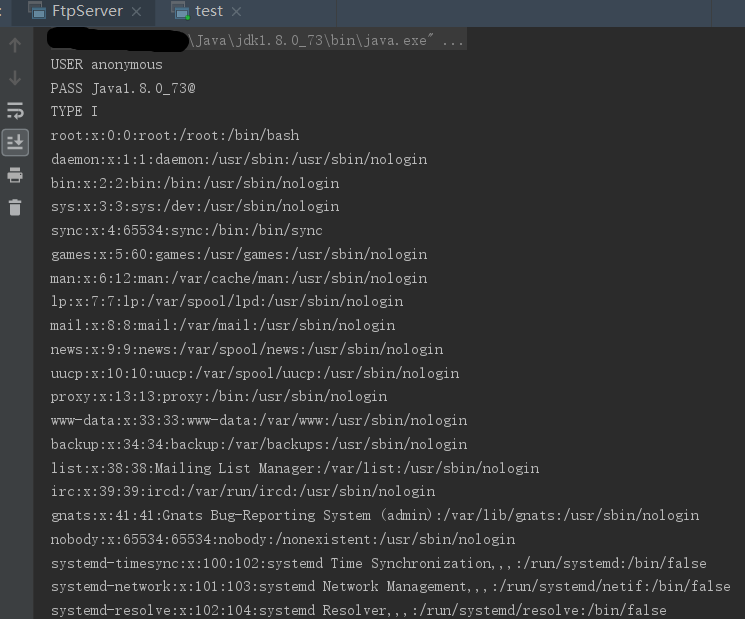The height and width of the screenshot is (619, 745).
Task: Close the FtpServer tab
Action: point(137,12)
